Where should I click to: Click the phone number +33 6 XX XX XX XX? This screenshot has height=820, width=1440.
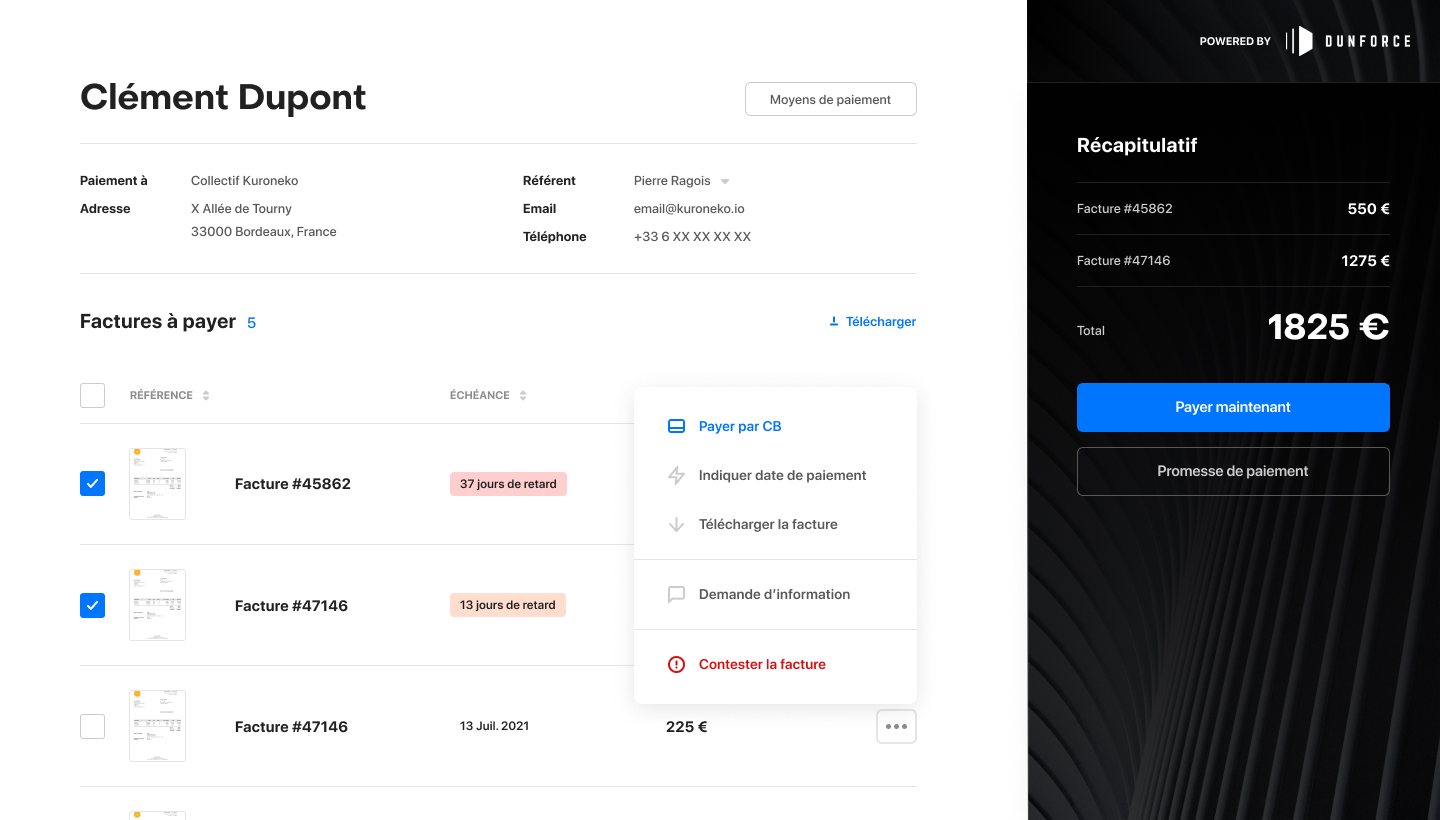(x=692, y=237)
